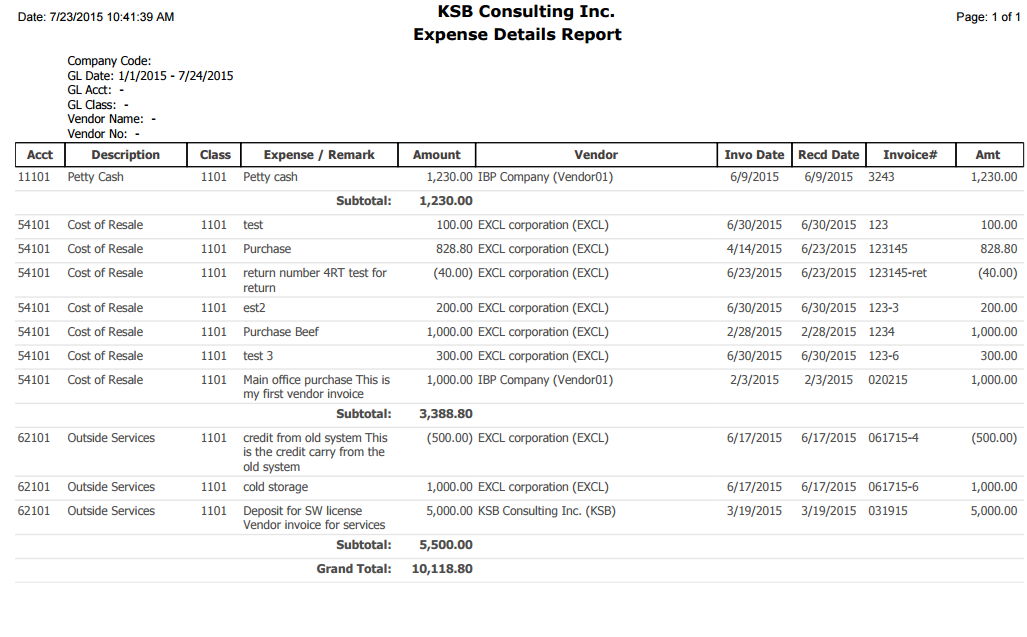Select the Petty Cash description cell
This screenshot has height=637, width=1027.
[96, 177]
